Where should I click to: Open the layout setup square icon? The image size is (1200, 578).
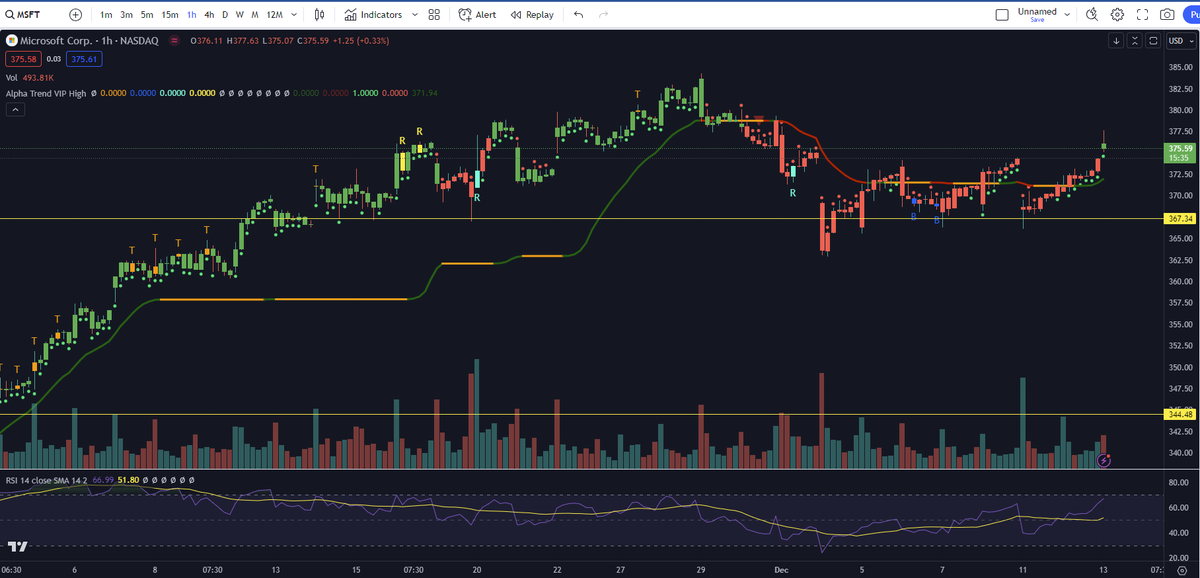(x=1003, y=15)
